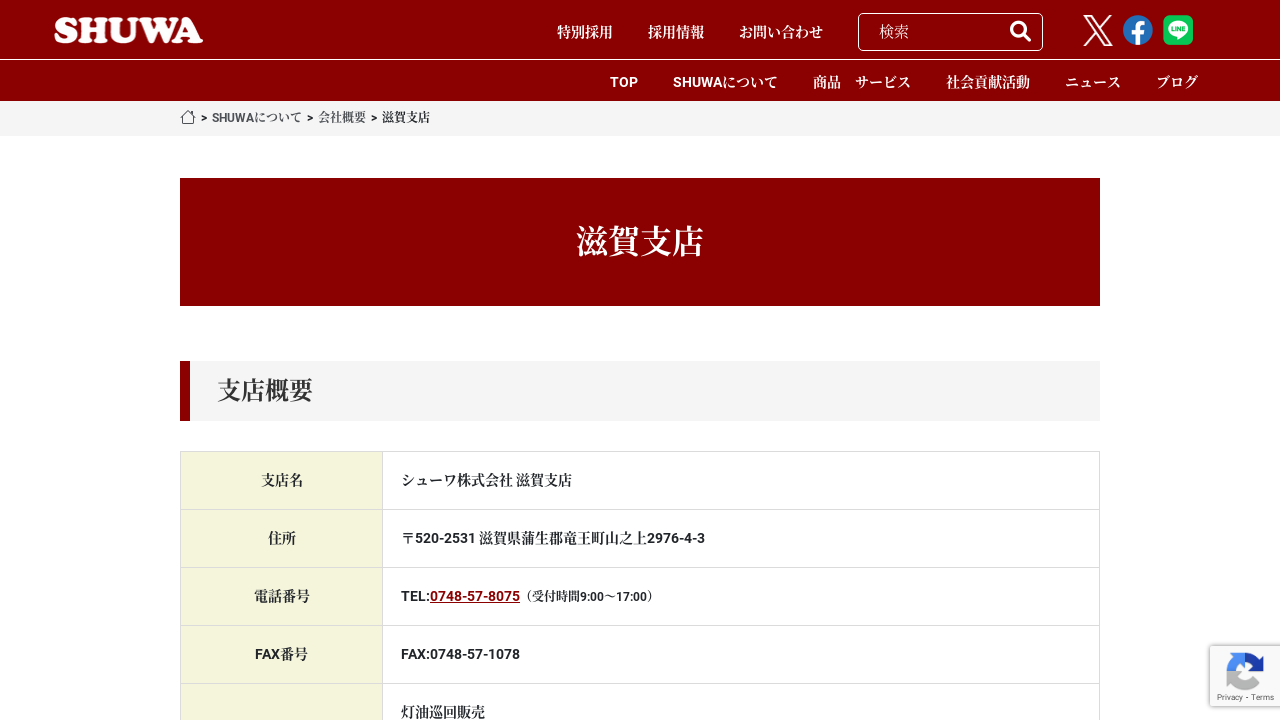Open the LINE social icon
Screen dimensions: 1280x720
(1177, 31)
